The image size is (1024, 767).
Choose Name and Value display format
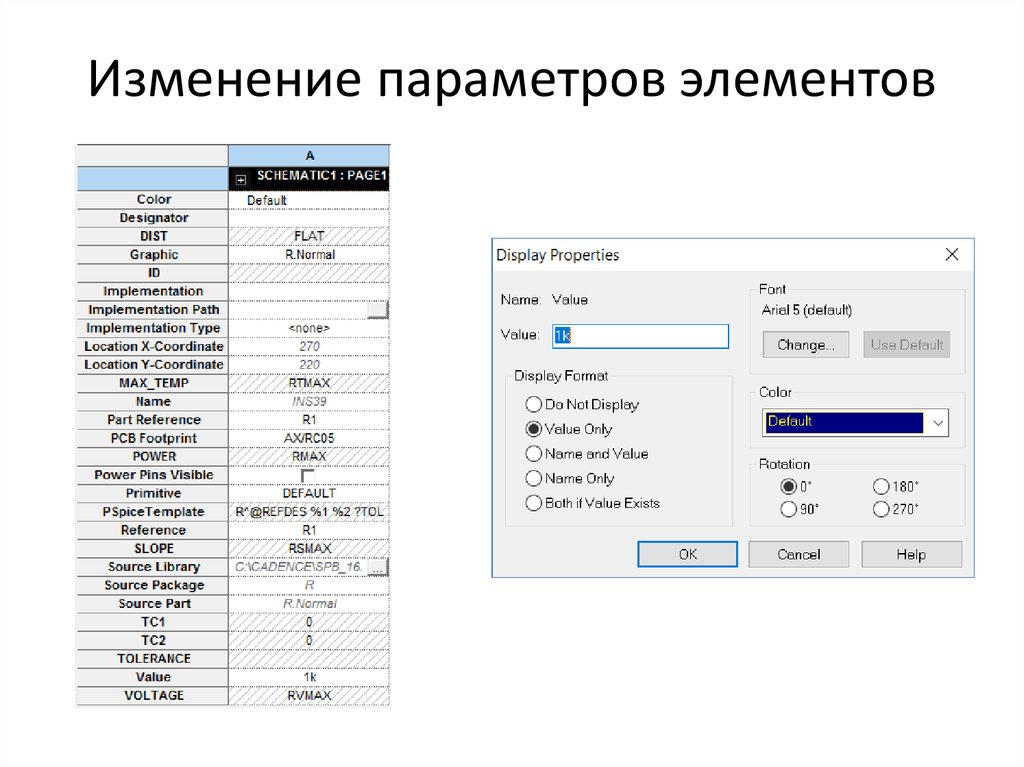tap(533, 453)
